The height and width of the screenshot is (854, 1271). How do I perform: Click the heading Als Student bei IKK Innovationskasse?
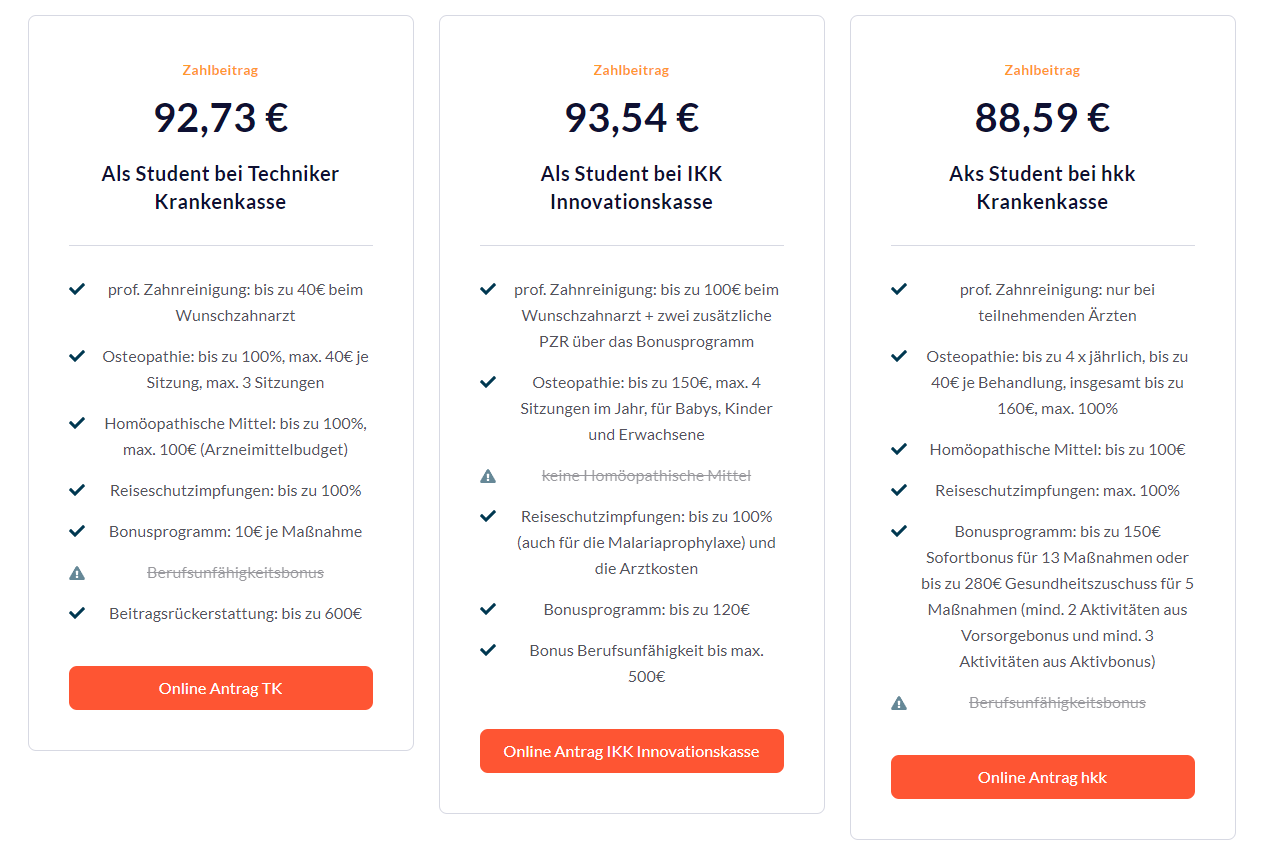(631, 186)
